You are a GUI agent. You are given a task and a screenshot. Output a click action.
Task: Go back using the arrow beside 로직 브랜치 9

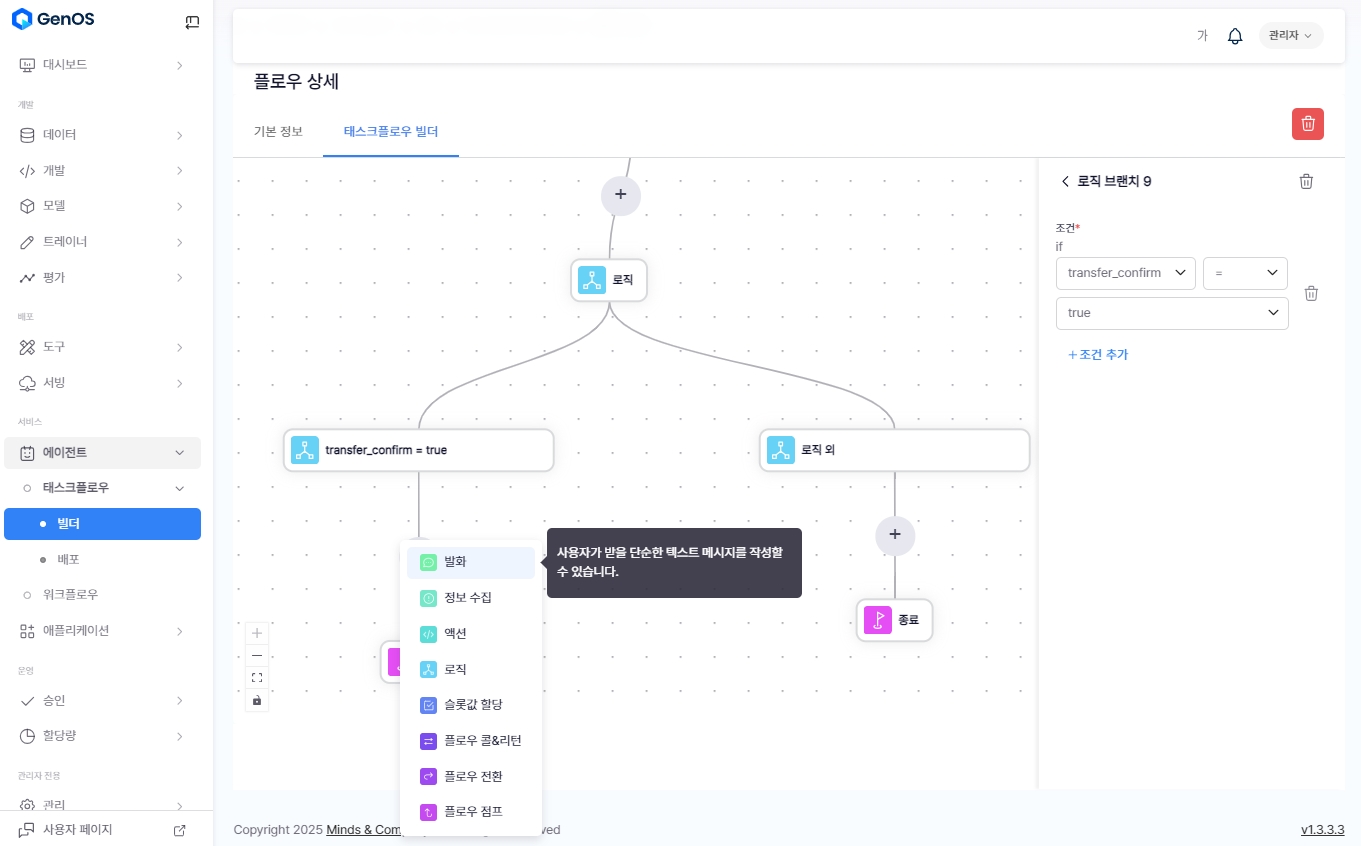click(1065, 181)
